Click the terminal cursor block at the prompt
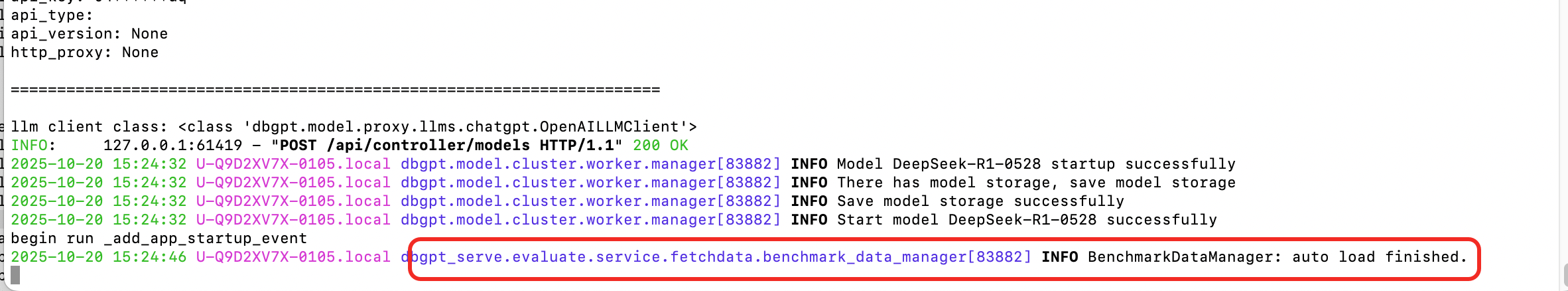1568x291 pixels. coord(15,275)
